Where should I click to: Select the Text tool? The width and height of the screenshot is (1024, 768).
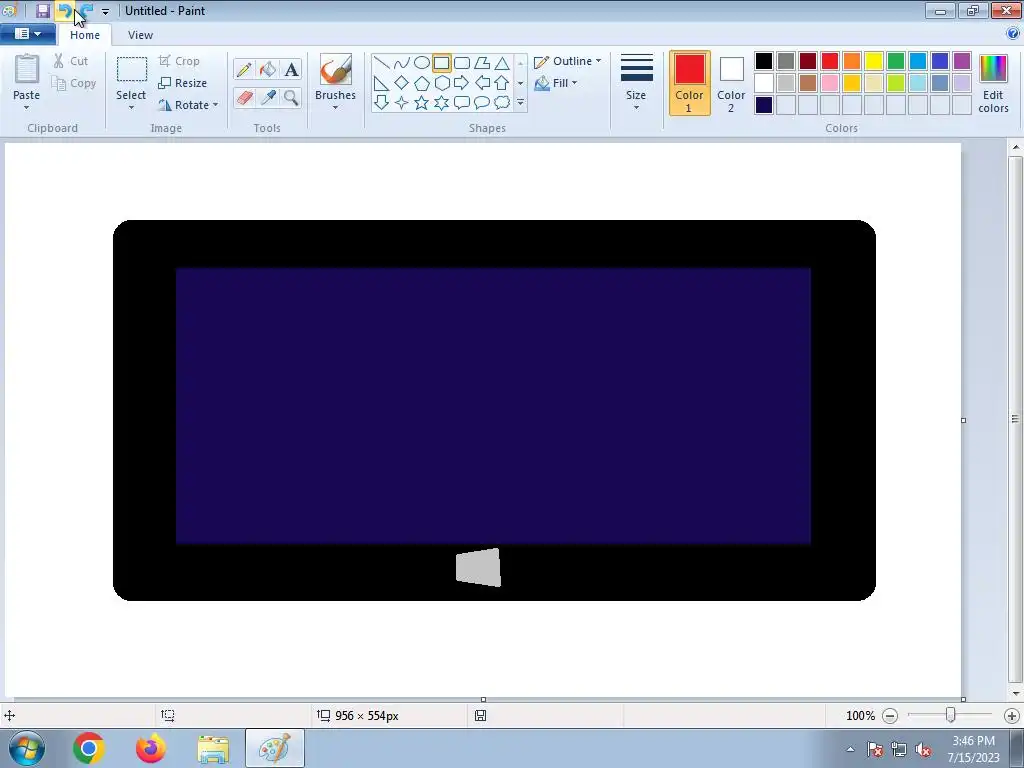tap(291, 69)
